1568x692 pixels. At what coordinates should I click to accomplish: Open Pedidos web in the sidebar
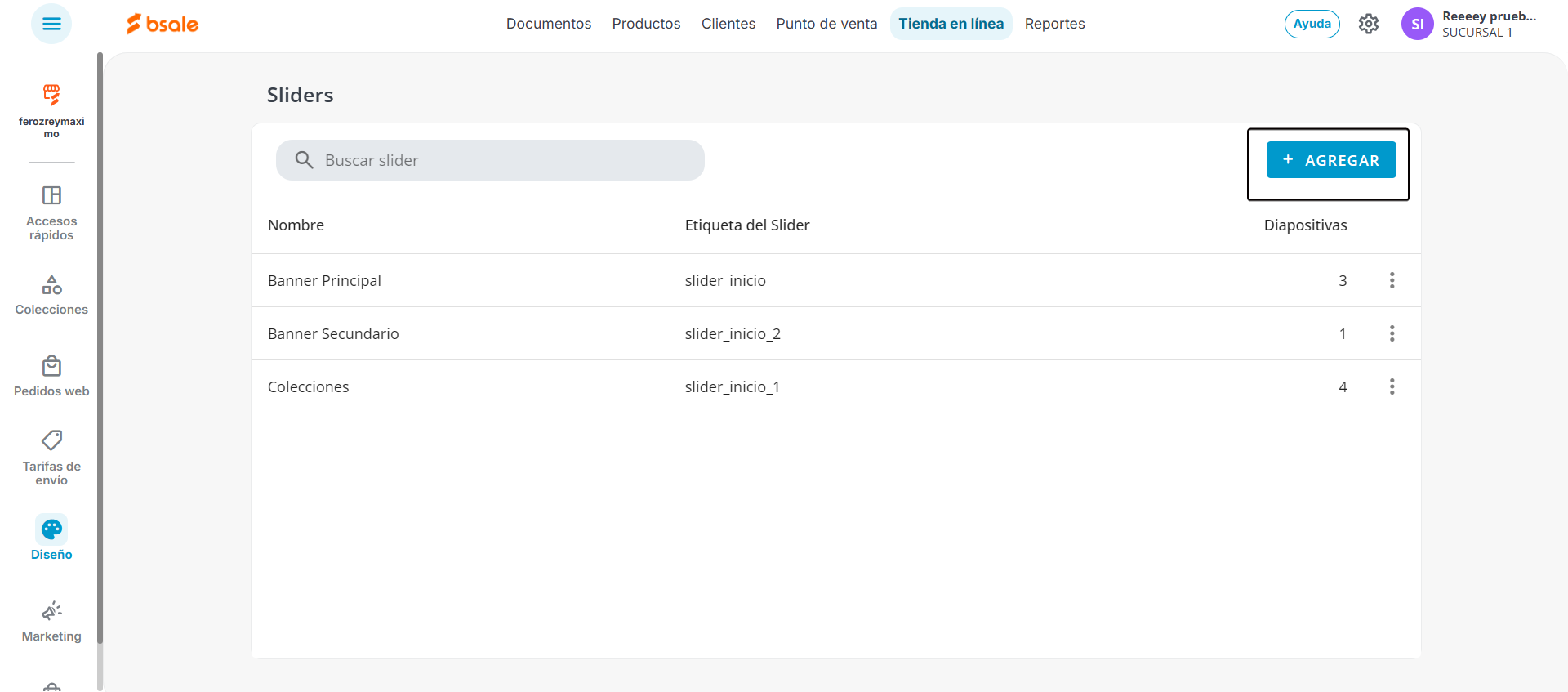[x=51, y=377]
